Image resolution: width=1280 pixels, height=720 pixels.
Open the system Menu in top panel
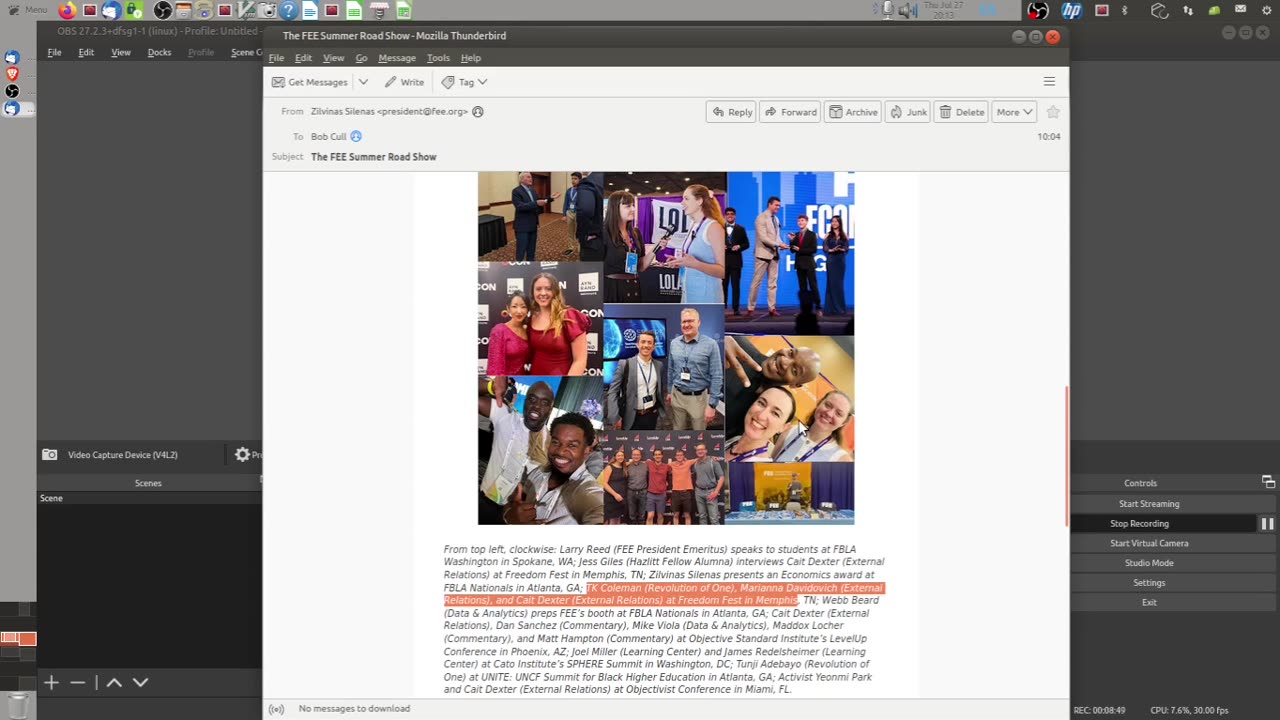[26, 10]
